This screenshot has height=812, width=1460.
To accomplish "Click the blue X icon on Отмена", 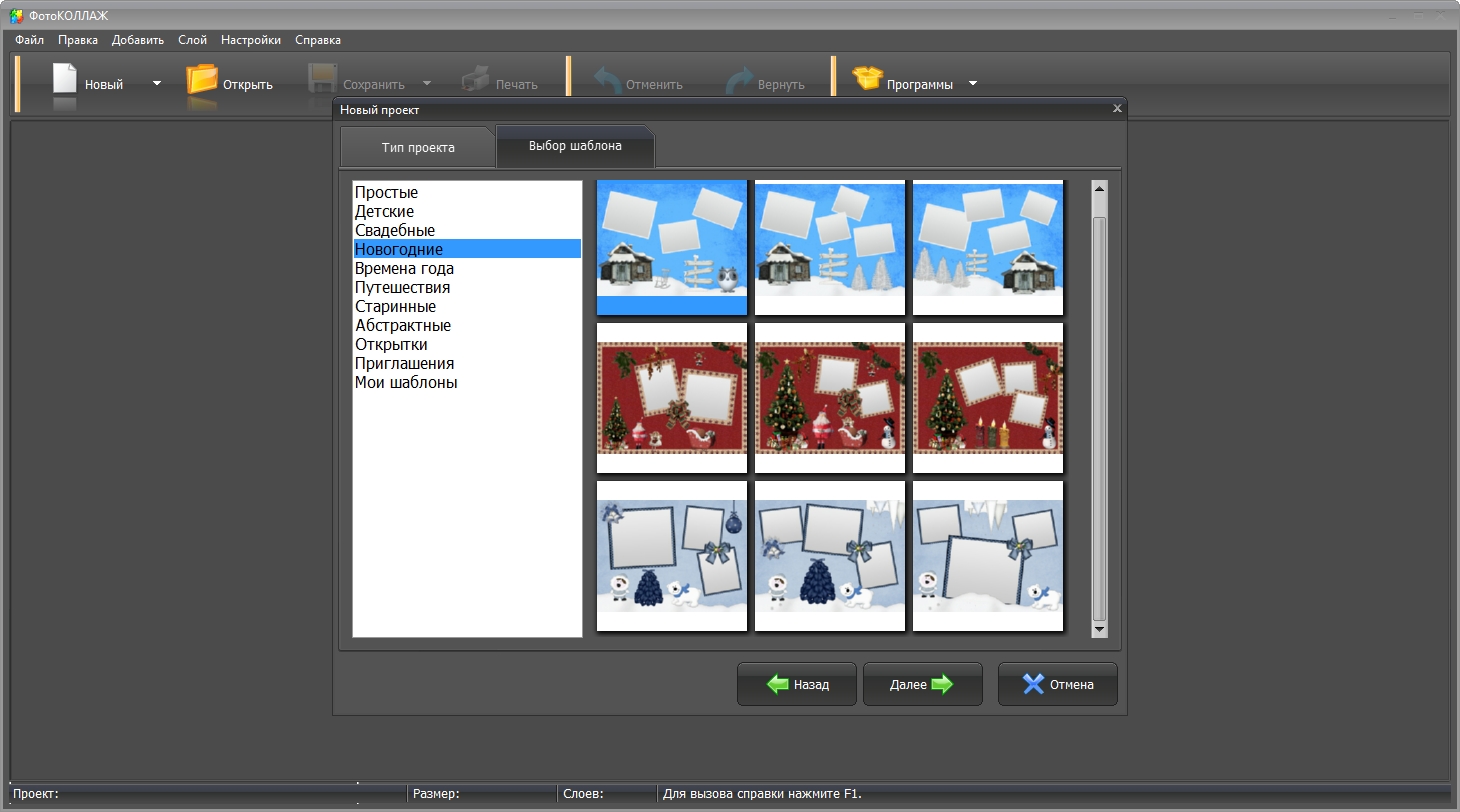I will coord(1033,685).
